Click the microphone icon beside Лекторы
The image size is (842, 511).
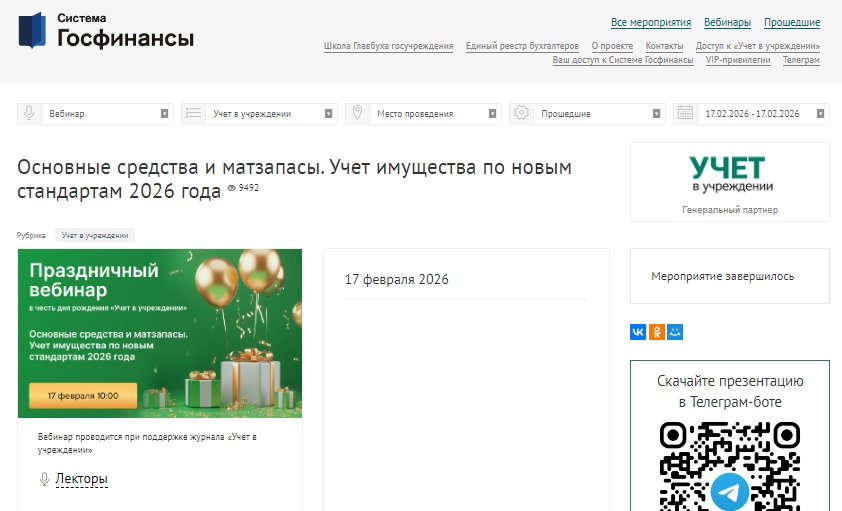coord(44,479)
